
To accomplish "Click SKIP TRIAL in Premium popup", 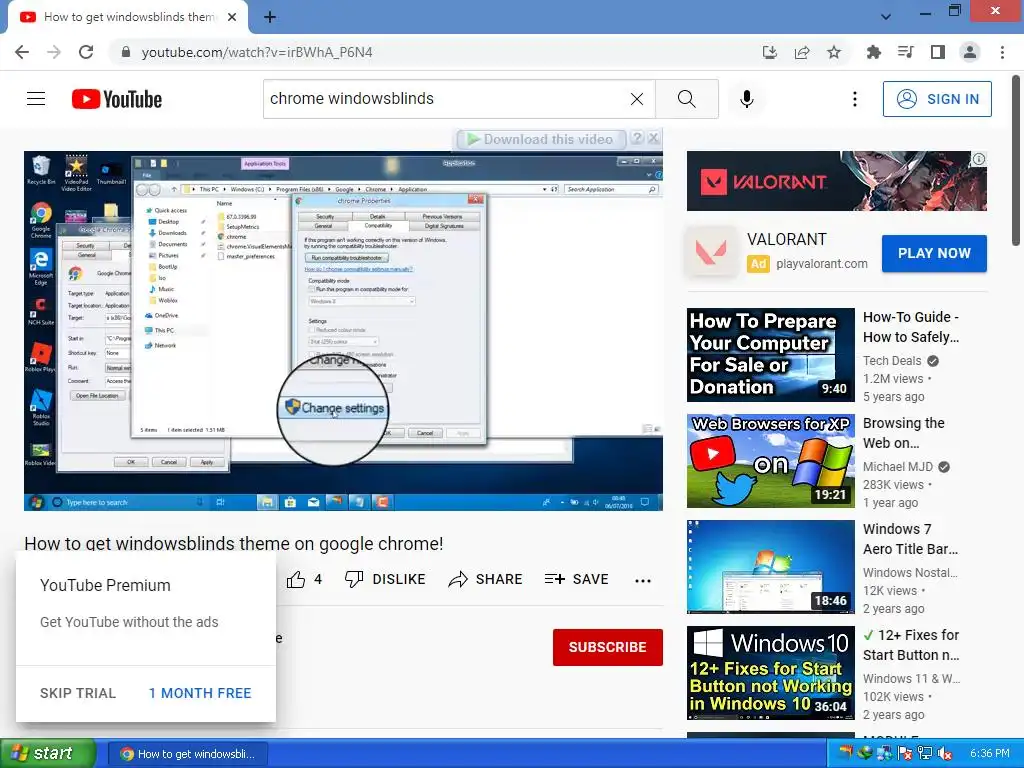I will tap(78, 693).
